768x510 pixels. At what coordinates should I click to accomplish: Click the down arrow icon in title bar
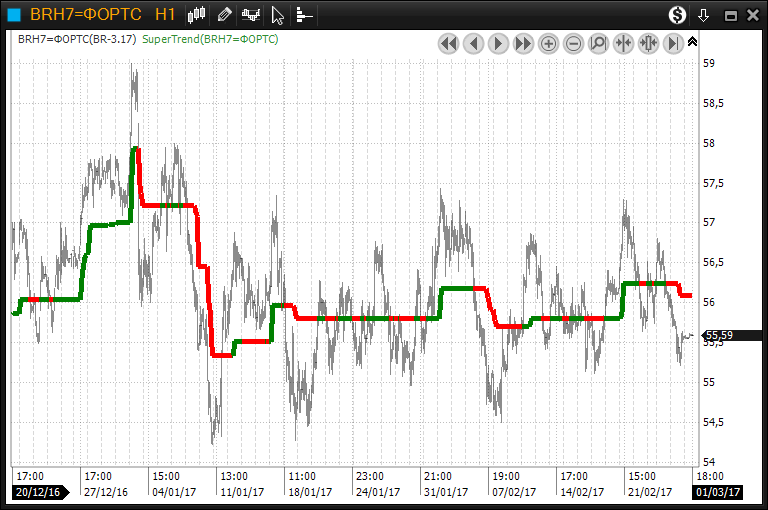(x=704, y=15)
